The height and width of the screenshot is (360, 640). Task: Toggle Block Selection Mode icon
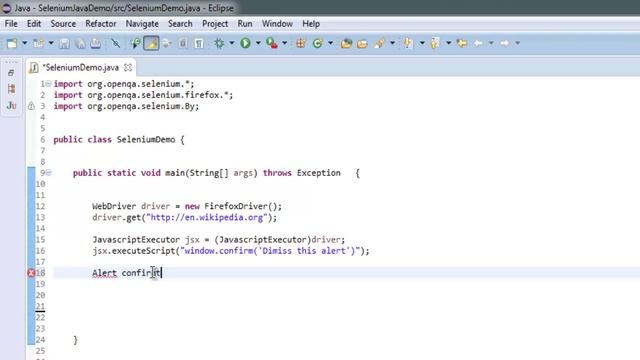(x=183, y=43)
